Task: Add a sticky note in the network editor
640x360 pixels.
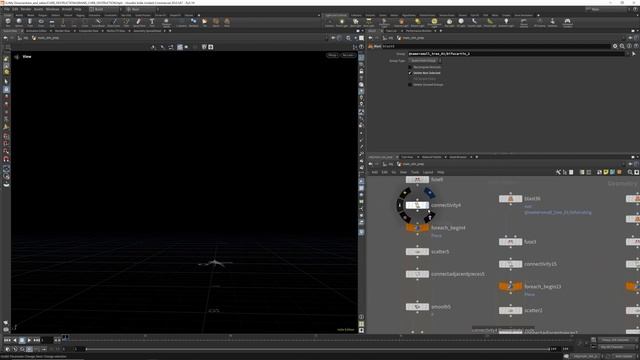Action: point(606,172)
